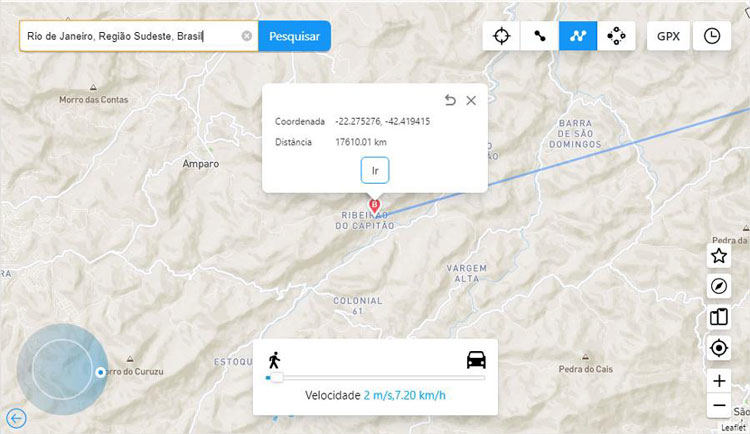Select the two-spot route mode icon
The height and width of the screenshot is (434, 750).
(x=540, y=36)
